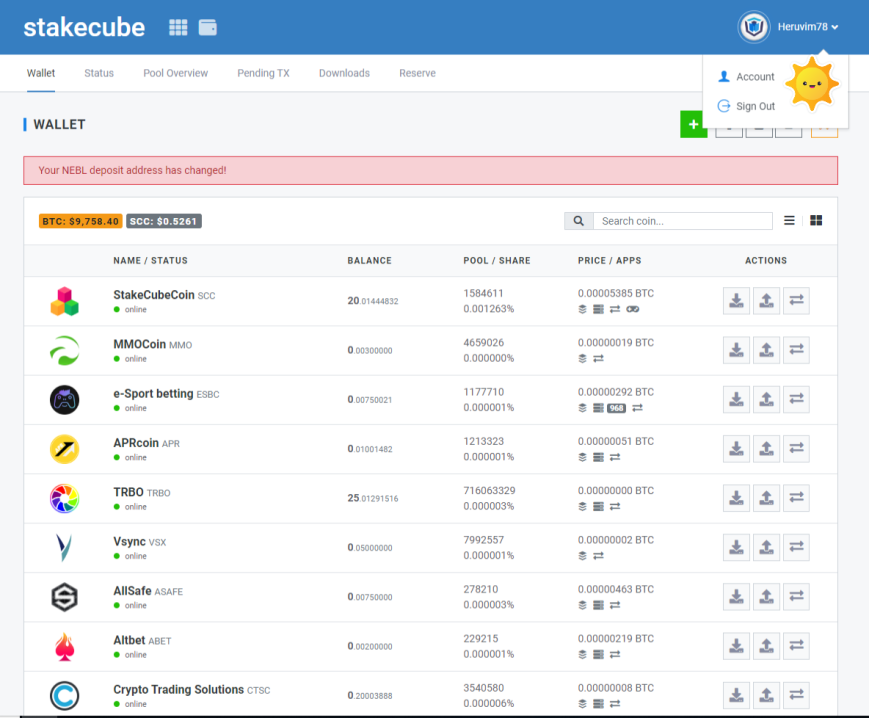Go to the Pool Overview tab
Image resolution: width=869 pixels, height=718 pixels.
click(x=175, y=73)
